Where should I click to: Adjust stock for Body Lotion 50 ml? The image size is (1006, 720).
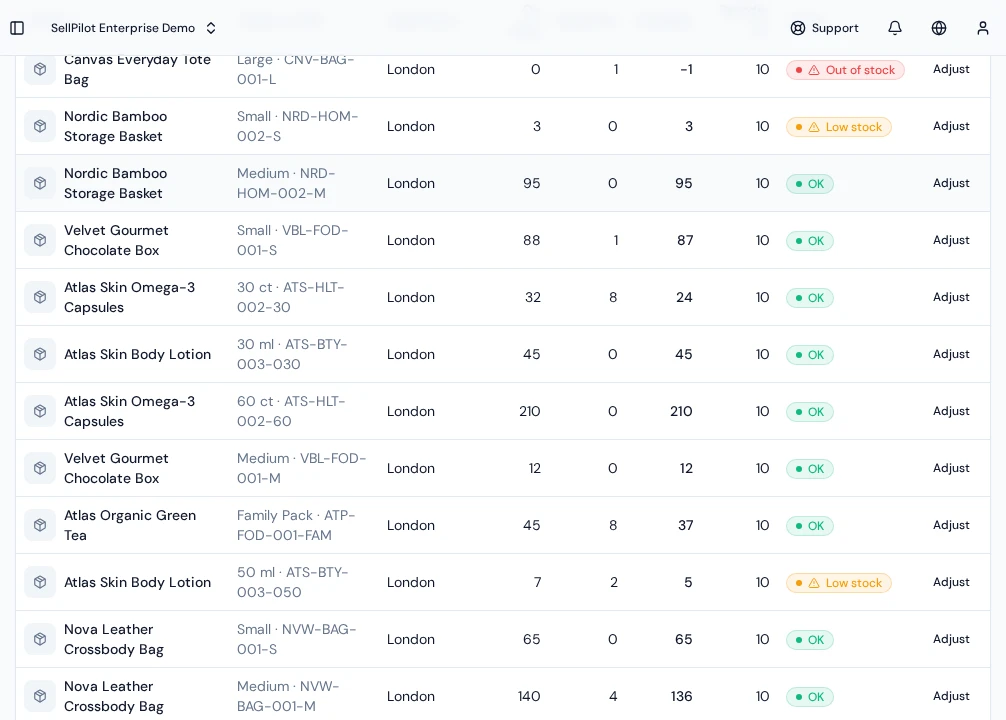point(951,582)
